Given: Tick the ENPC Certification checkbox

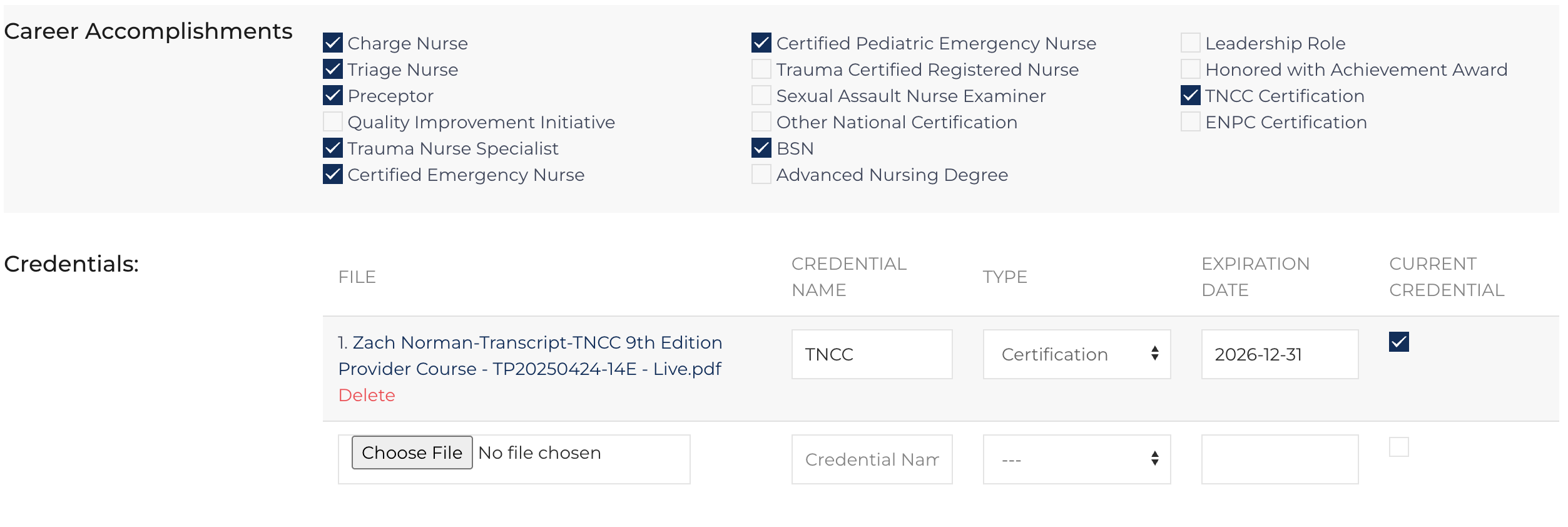Looking at the screenshot, I should pyautogui.click(x=1190, y=122).
